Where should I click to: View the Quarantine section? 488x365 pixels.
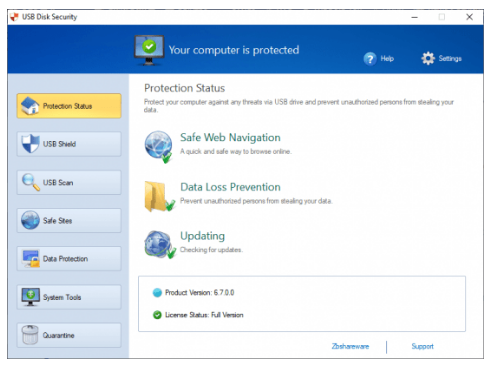tap(69, 335)
